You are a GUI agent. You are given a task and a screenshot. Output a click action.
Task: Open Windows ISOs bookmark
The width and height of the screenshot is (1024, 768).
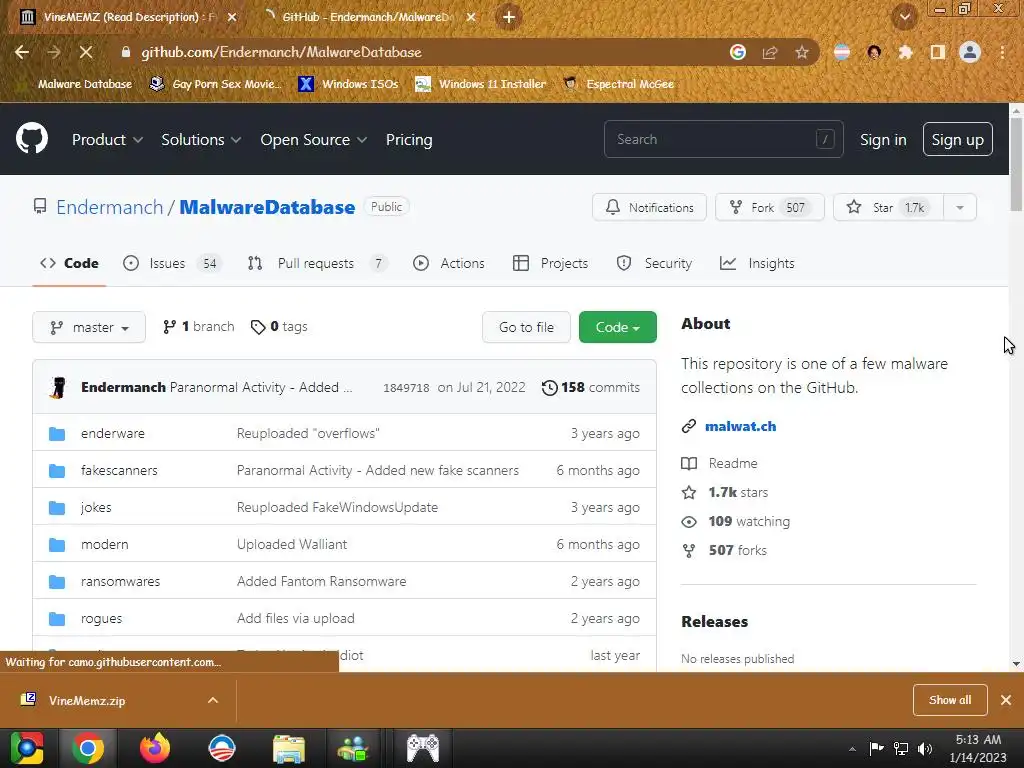tap(347, 84)
